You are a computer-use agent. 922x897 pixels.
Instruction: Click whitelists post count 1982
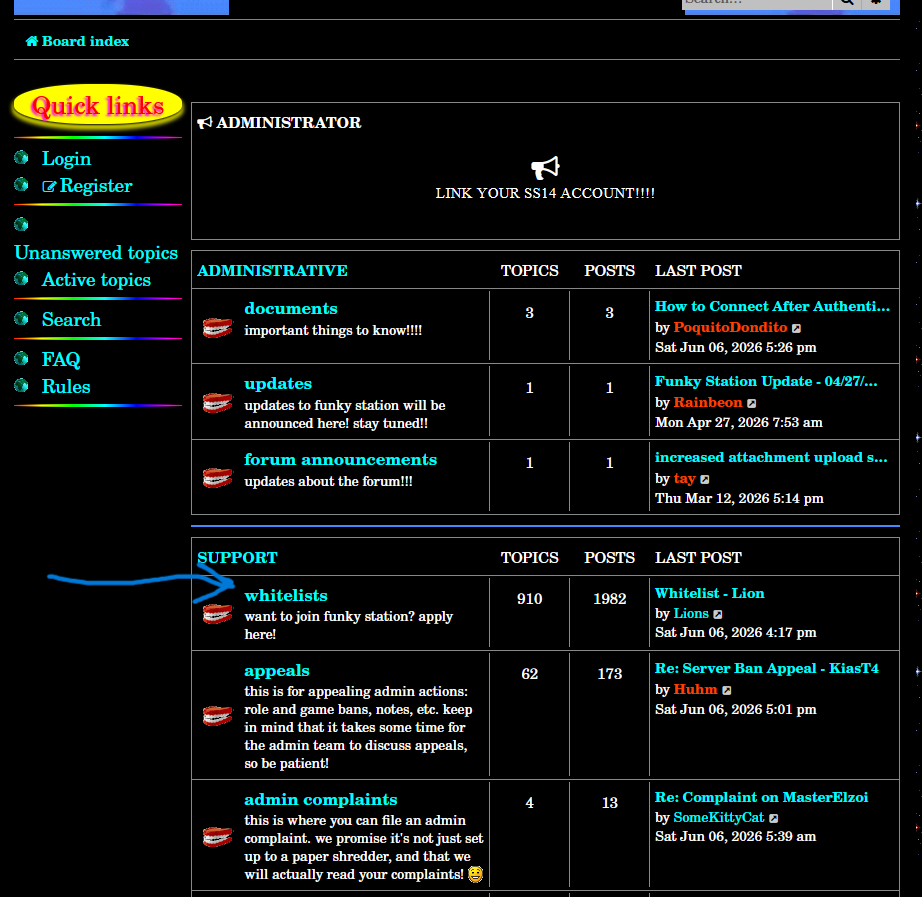(609, 599)
